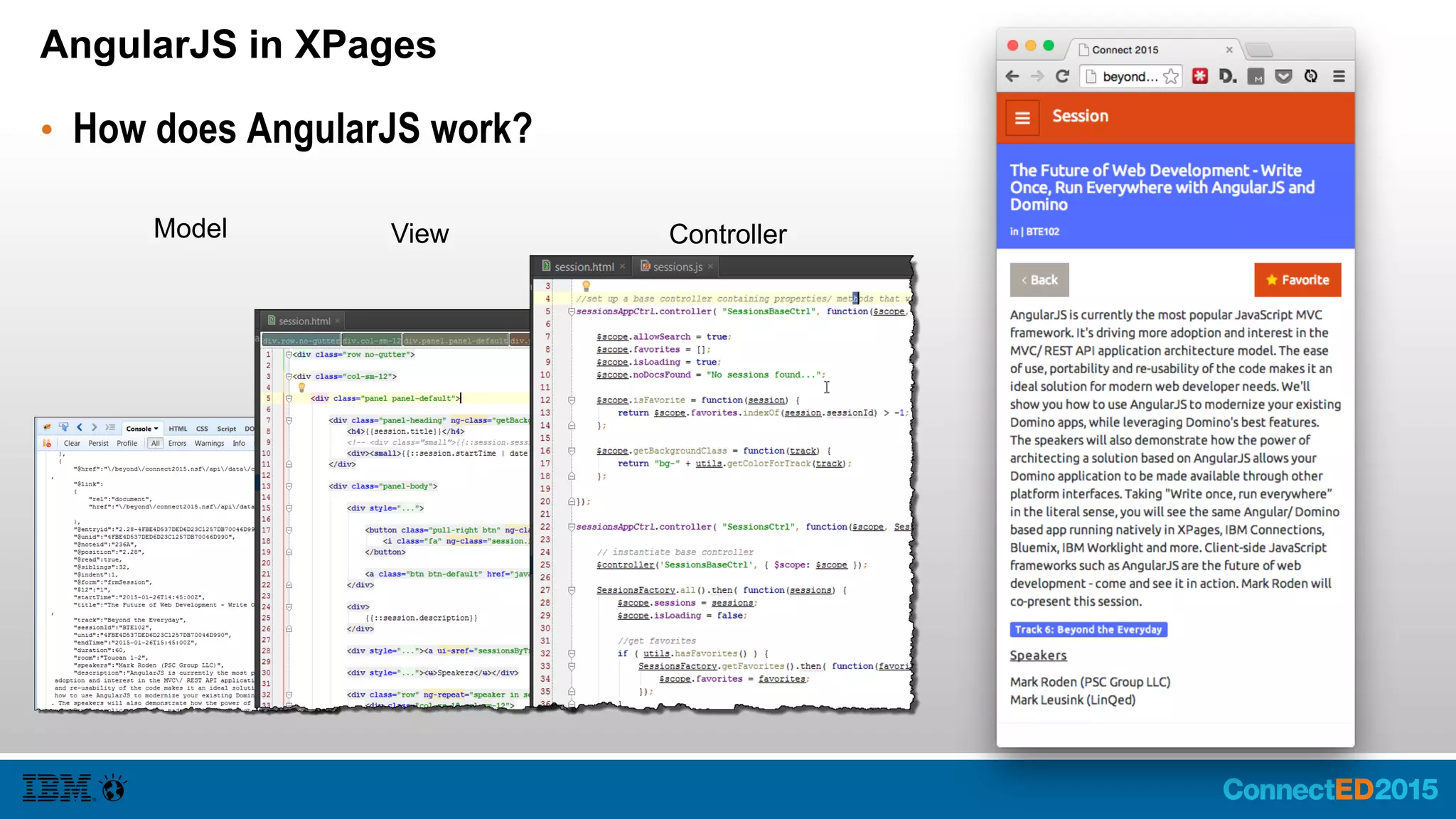Click the Speakers heading

(1038, 655)
